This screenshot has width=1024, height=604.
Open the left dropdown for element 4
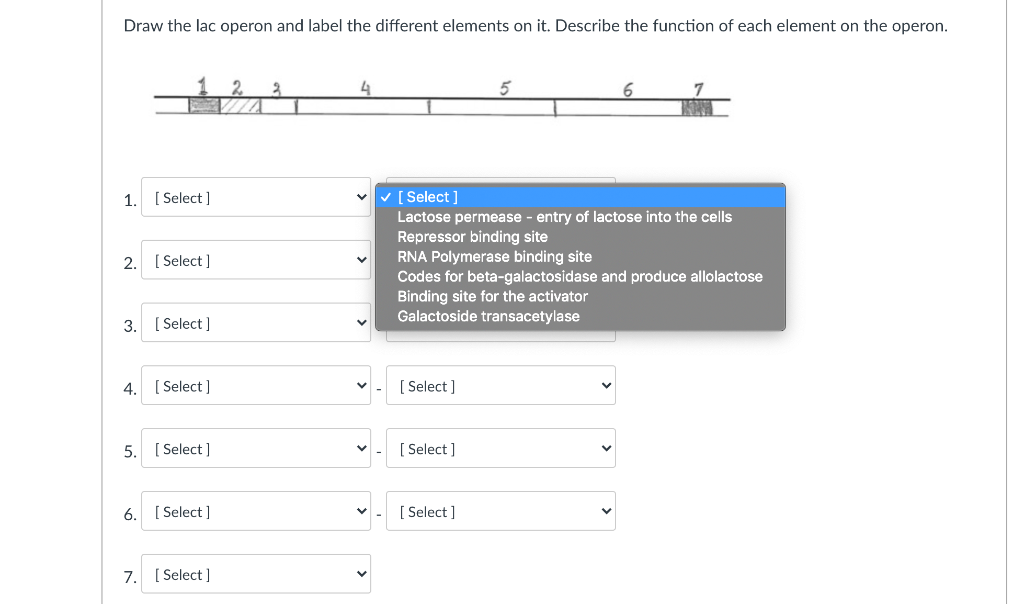tap(256, 385)
